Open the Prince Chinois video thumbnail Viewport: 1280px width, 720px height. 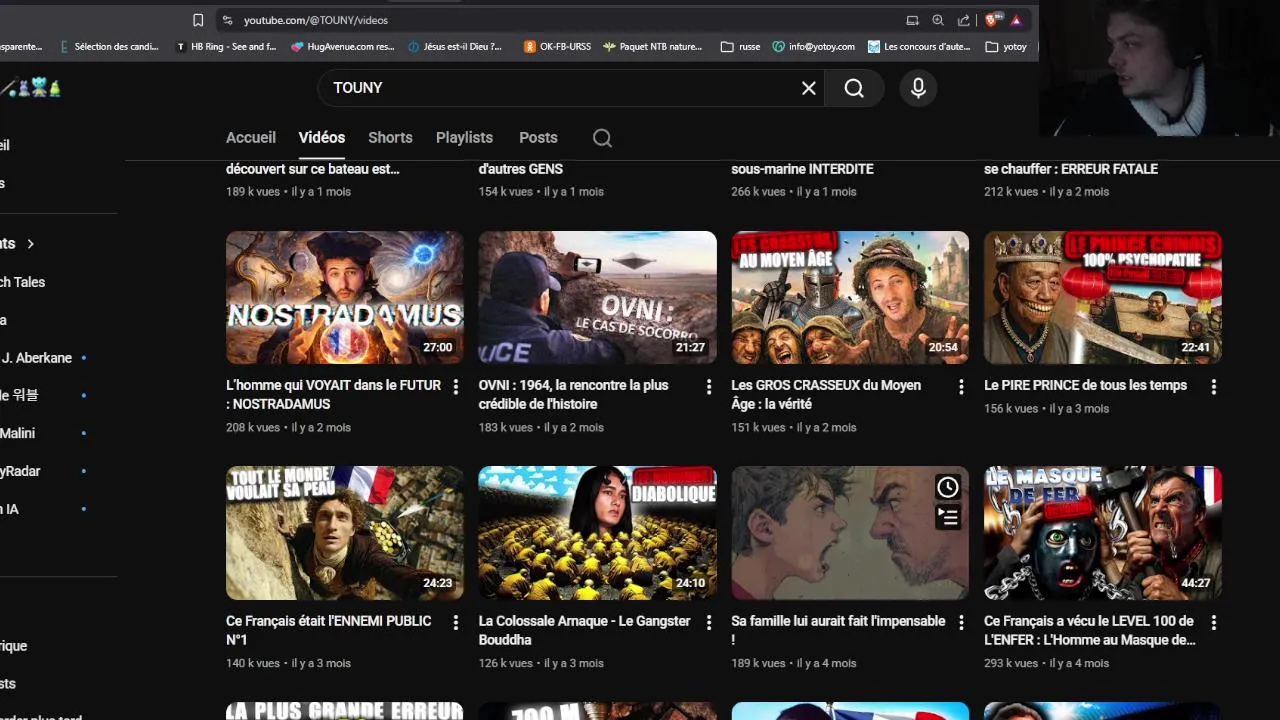[1103, 298]
